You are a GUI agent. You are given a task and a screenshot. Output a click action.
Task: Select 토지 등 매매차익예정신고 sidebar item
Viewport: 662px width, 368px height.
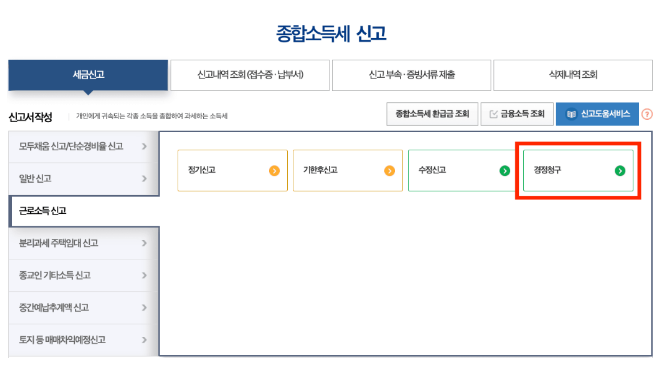[x=84, y=340]
